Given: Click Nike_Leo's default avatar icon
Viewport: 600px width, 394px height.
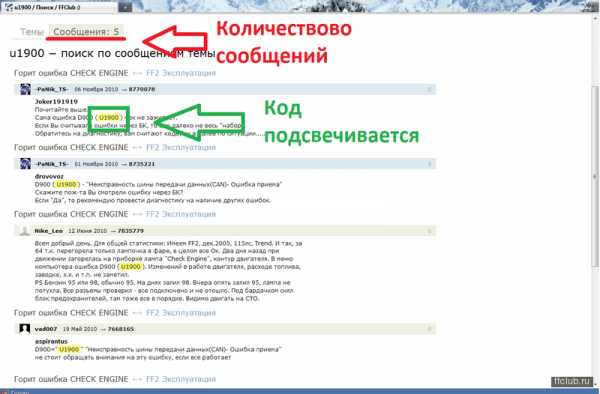Looking at the screenshot, I should point(25,231).
